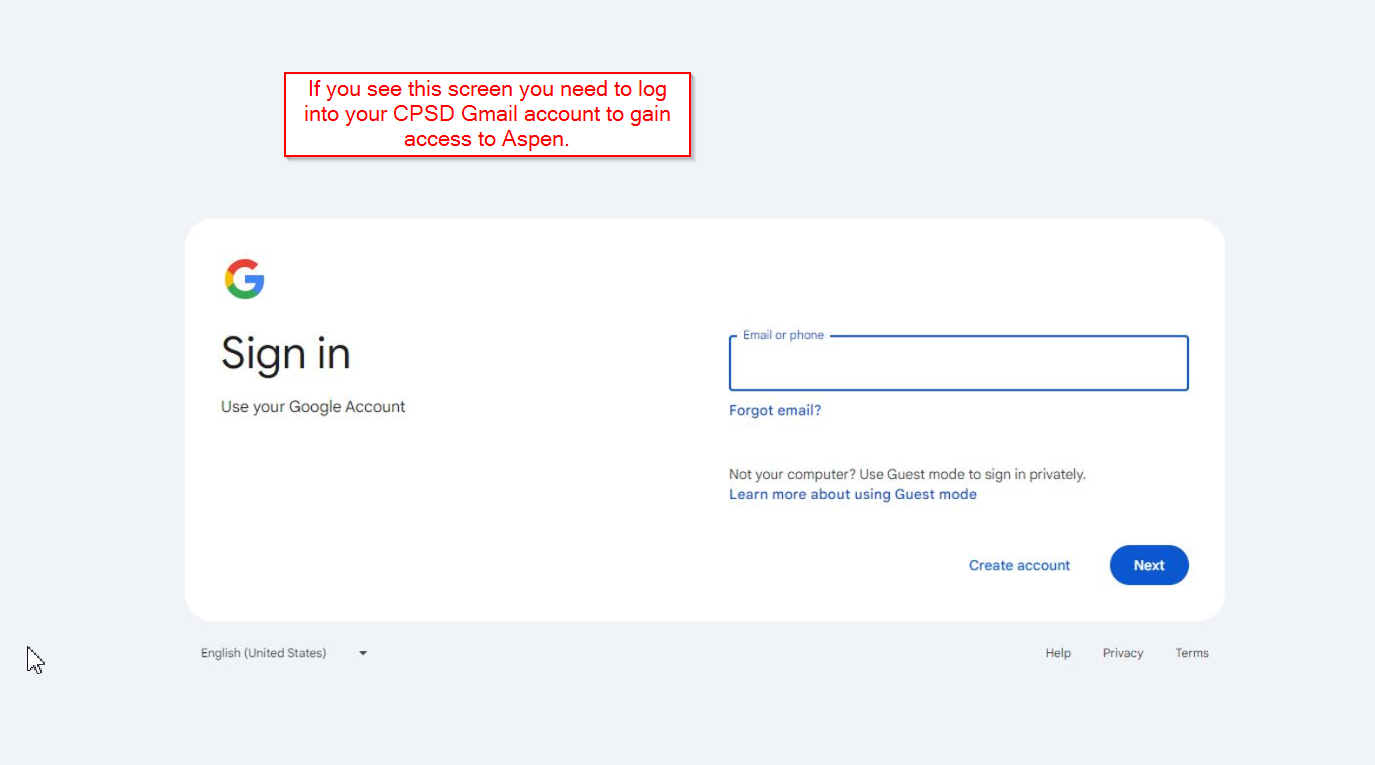Click the Not your computer? guest mode text
Image resolution: width=1375 pixels, height=765 pixels.
click(x=907, y=474)
